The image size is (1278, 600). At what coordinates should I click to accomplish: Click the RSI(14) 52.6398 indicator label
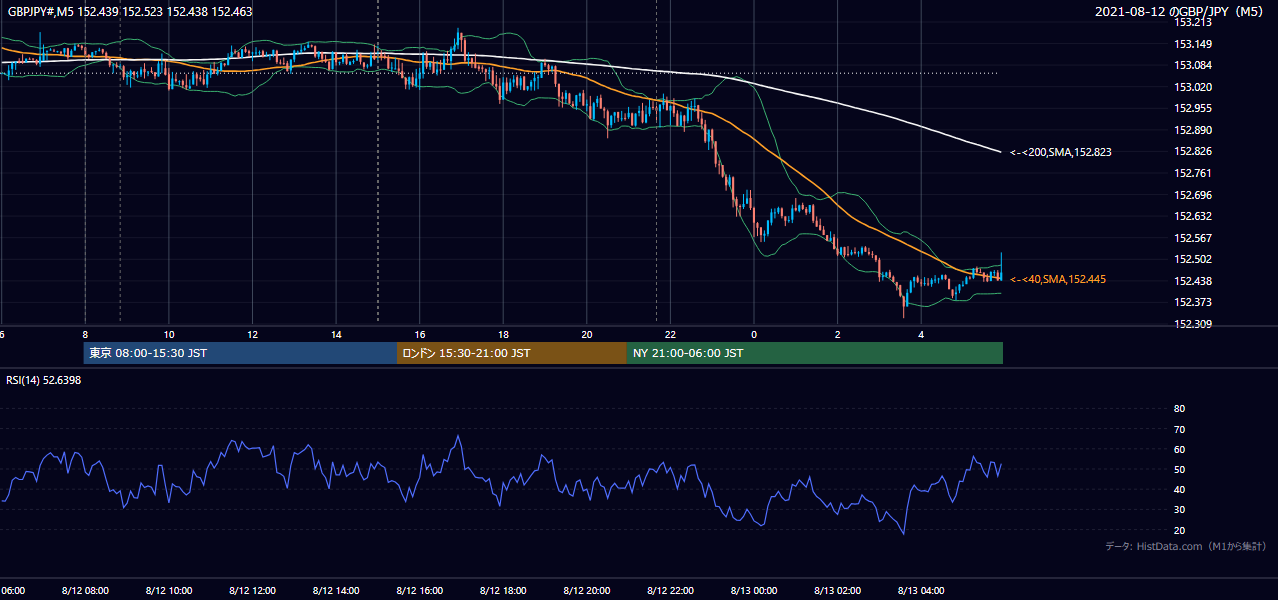[x=43, y=380]
